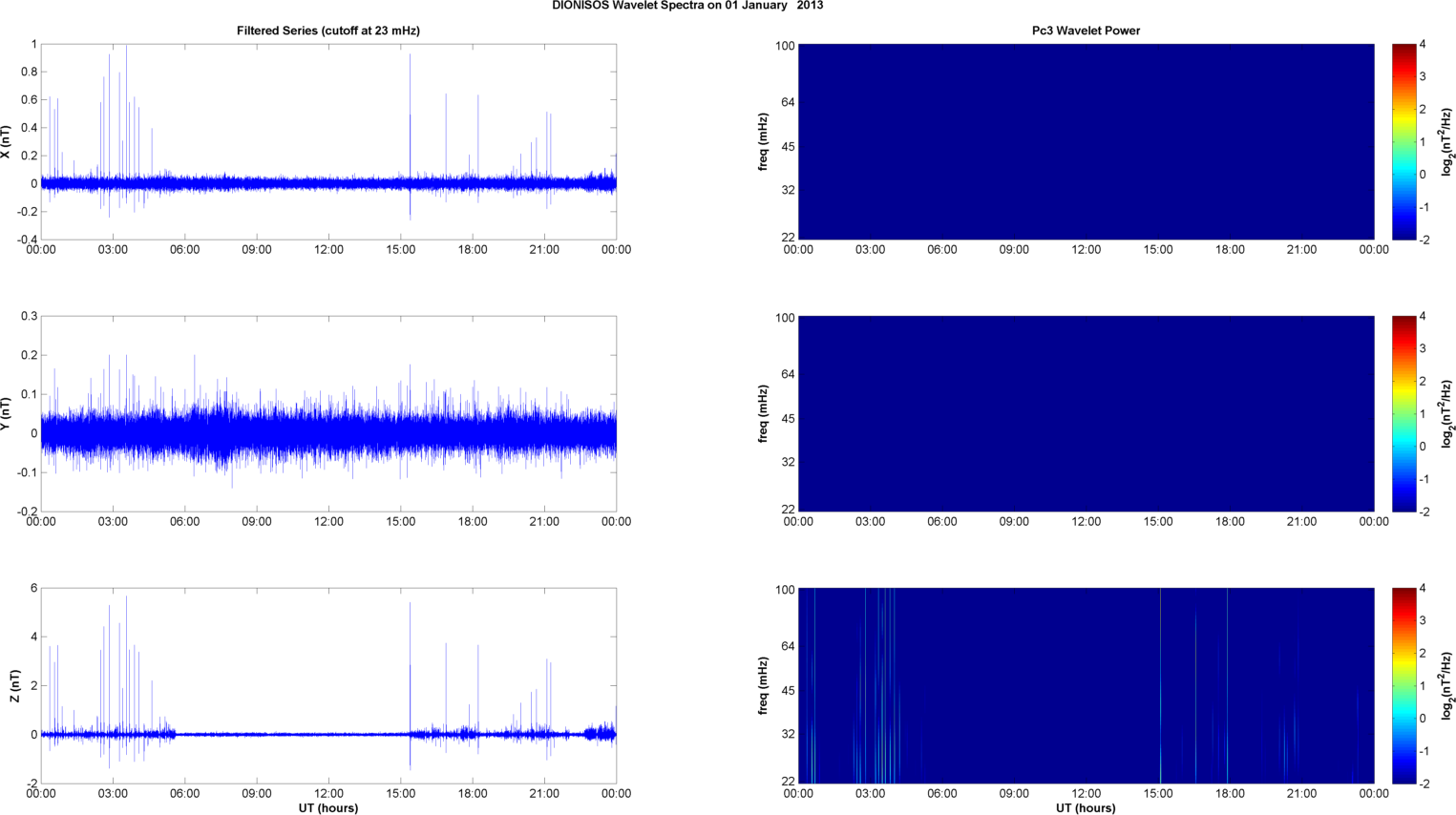Click the 6 value on the Z axis scale

(x=33, y=588)
